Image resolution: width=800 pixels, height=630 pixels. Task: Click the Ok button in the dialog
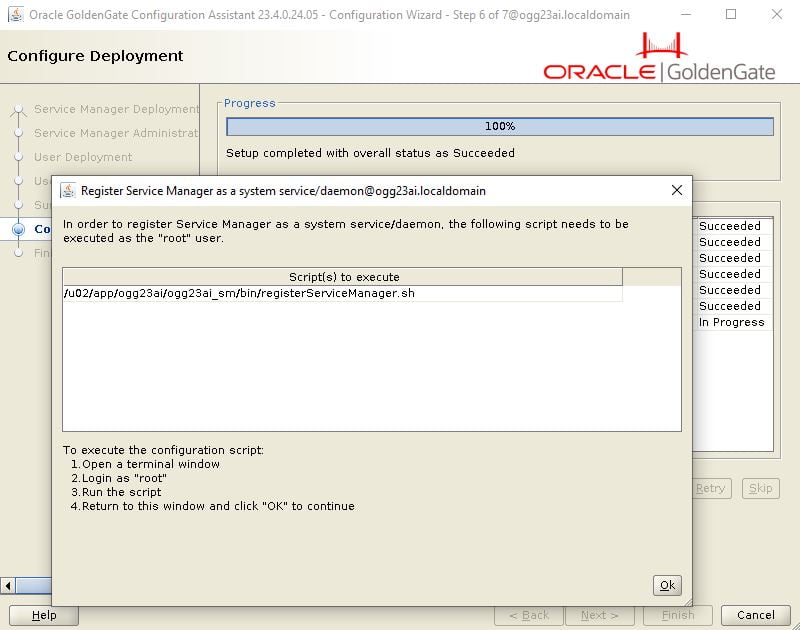click(667, 585)
